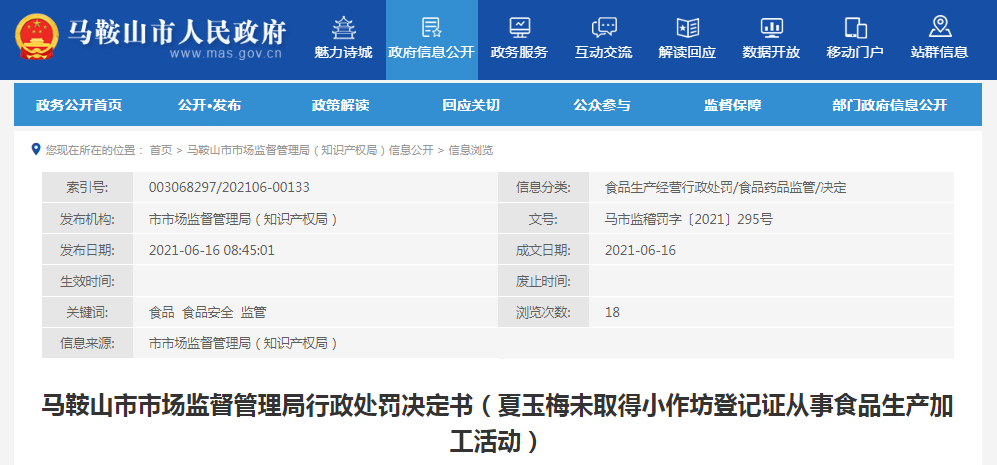Select the 监督保障 menu item
Viewport: 997px width, 465px height.
coord(732,105)
